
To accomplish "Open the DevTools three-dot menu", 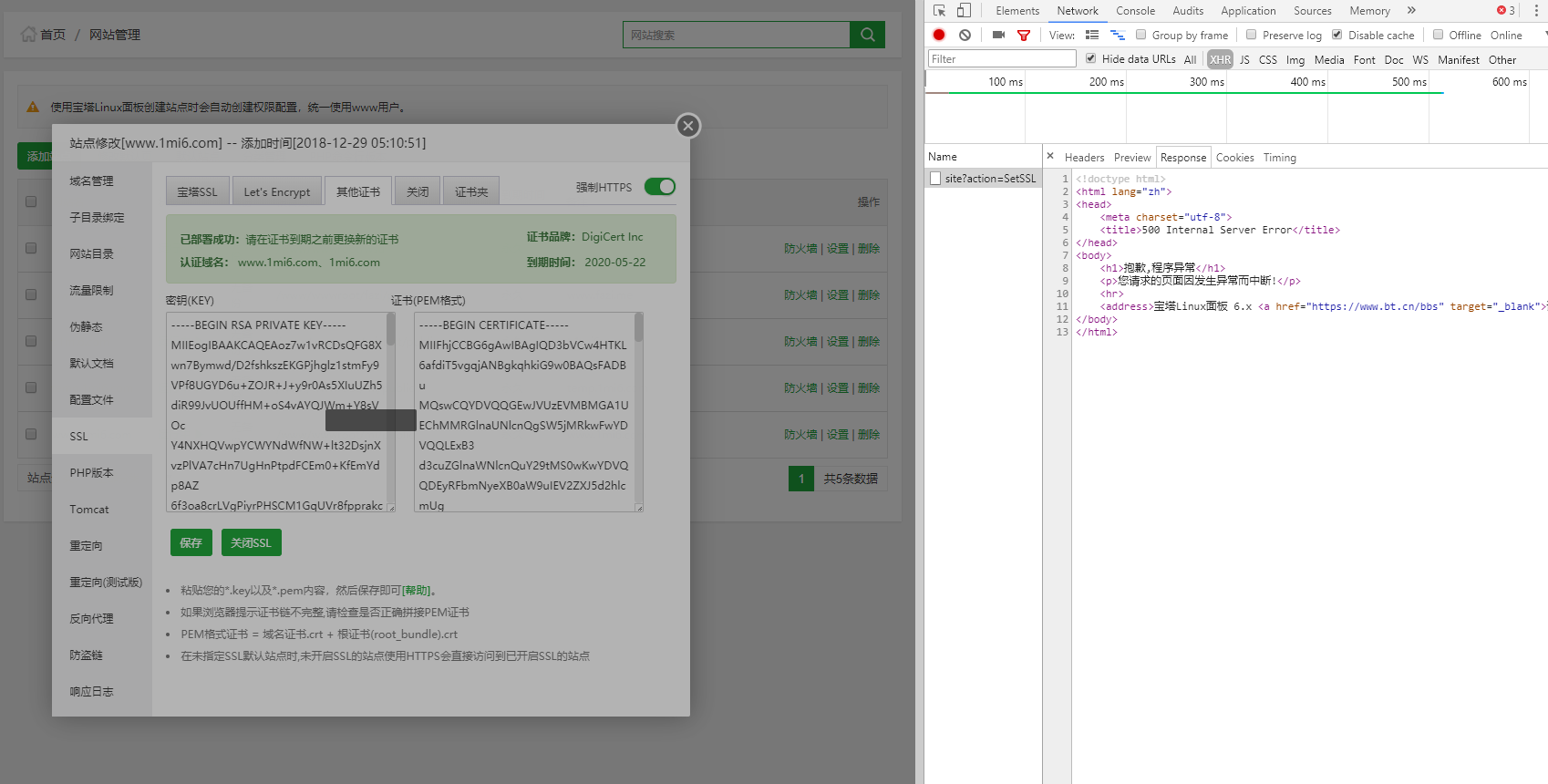I will coord(1536,11).
